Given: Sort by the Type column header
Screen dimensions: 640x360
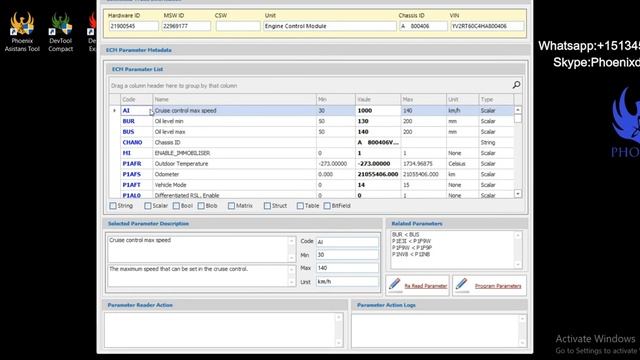Looking at the screenshot, I should click(496, 99).
